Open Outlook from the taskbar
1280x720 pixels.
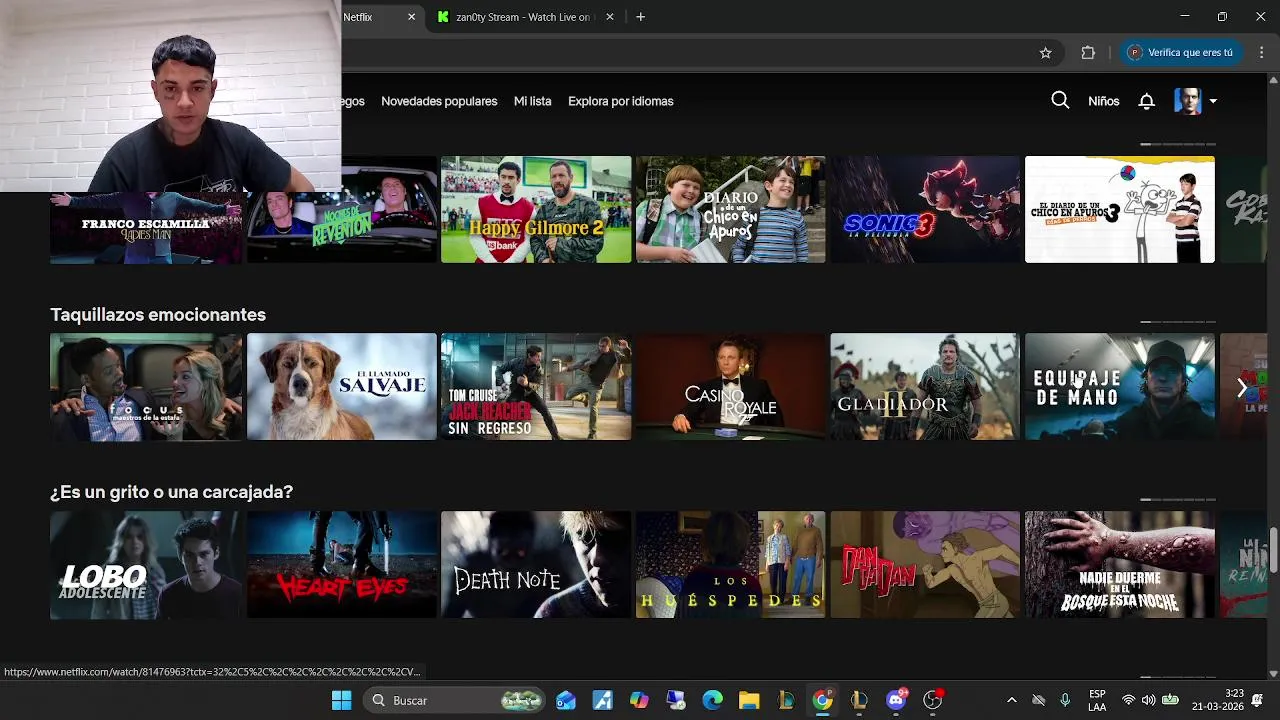[x=566, y=700]
